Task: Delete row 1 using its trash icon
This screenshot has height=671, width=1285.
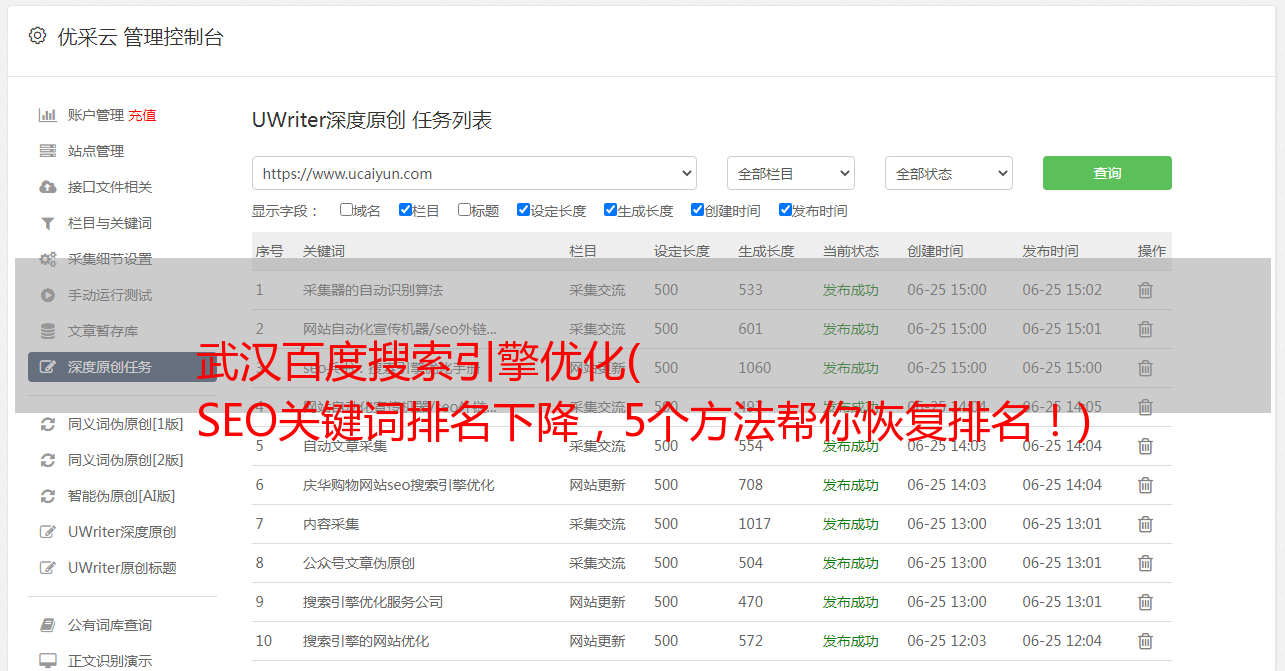Action: coord(1145,290)
